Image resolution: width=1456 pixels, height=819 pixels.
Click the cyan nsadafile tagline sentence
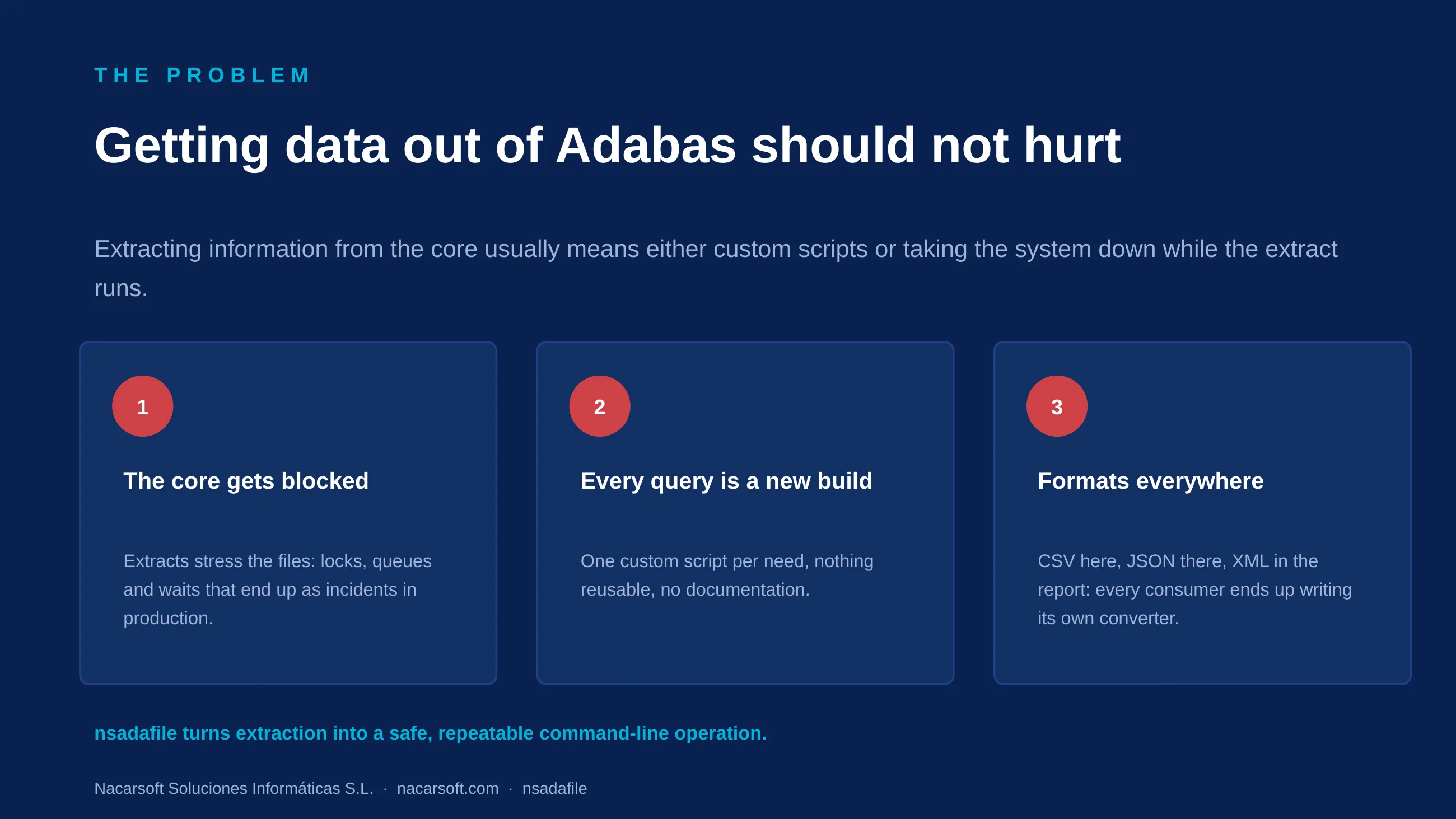click(x=430, y=733)
